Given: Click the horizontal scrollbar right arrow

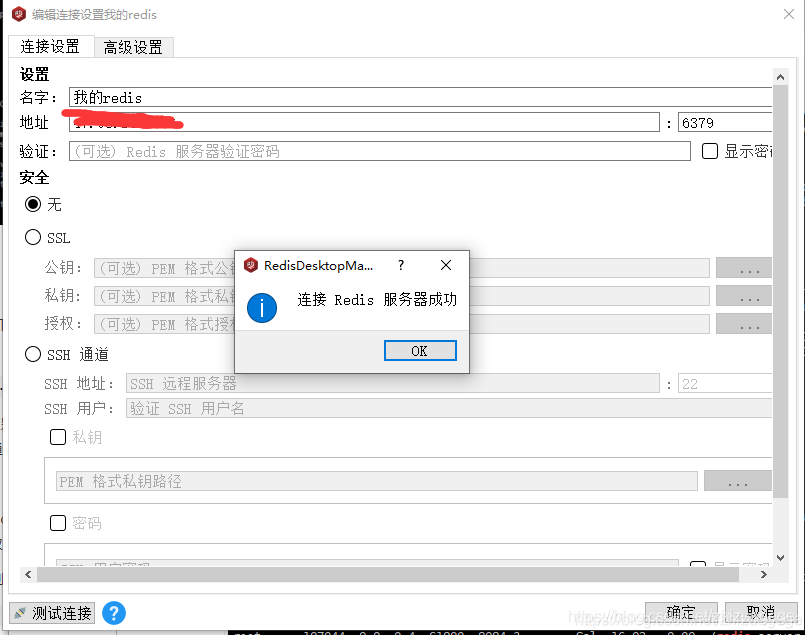Looking at the screenshot, I should pos(764,574).
